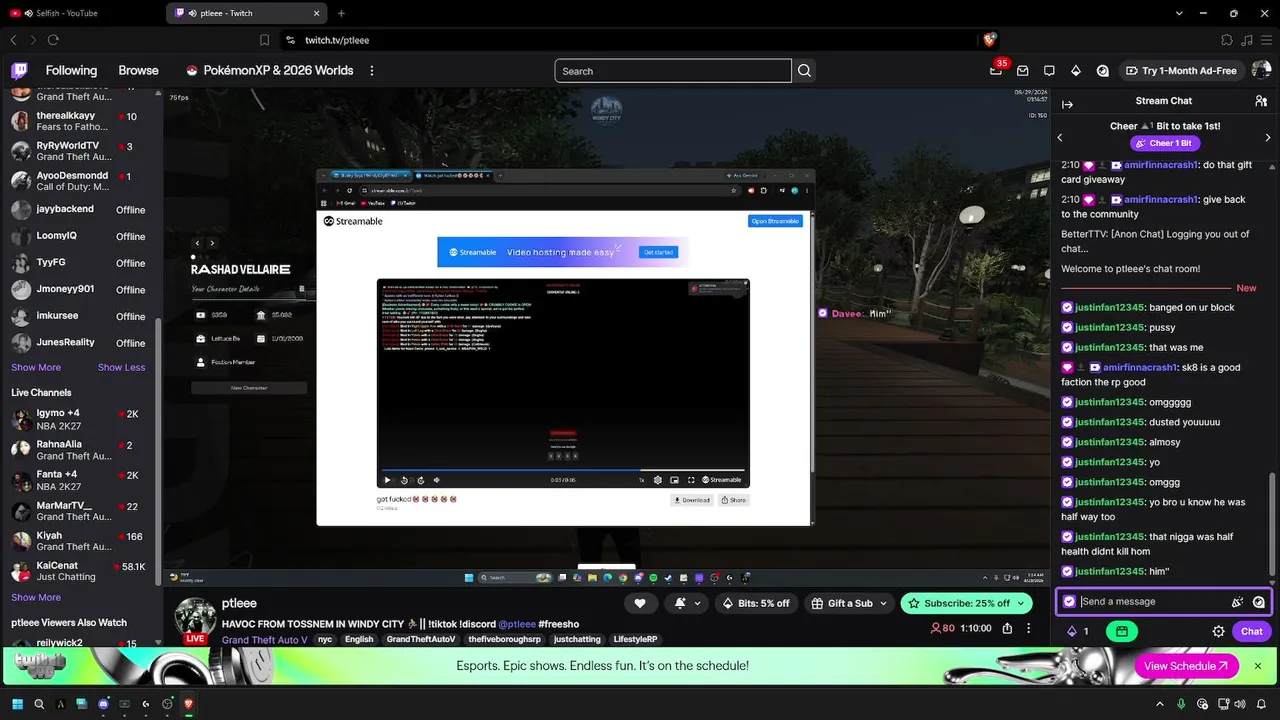The height and width of the screenshot is (720, 1280).
Task: Open a new browser tab
Action: coord(341,13)
